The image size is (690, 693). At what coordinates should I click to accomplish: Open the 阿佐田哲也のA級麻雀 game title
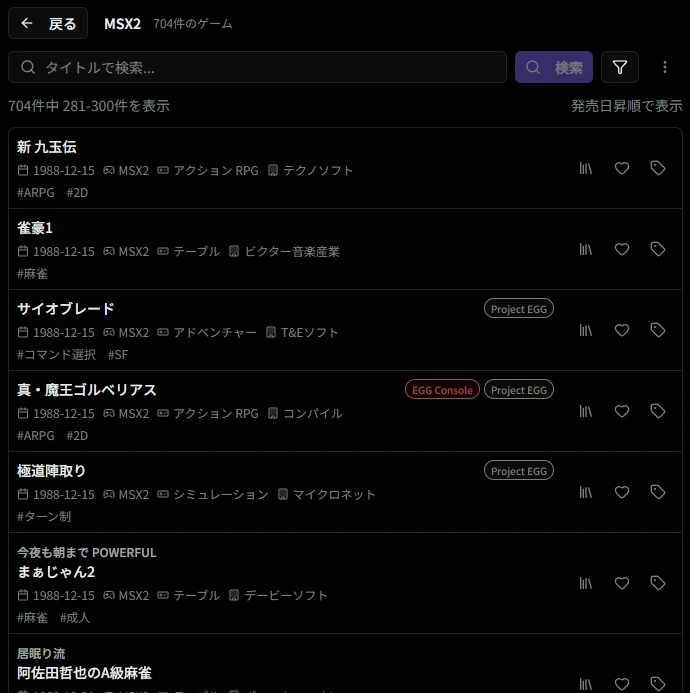(84, 673)
